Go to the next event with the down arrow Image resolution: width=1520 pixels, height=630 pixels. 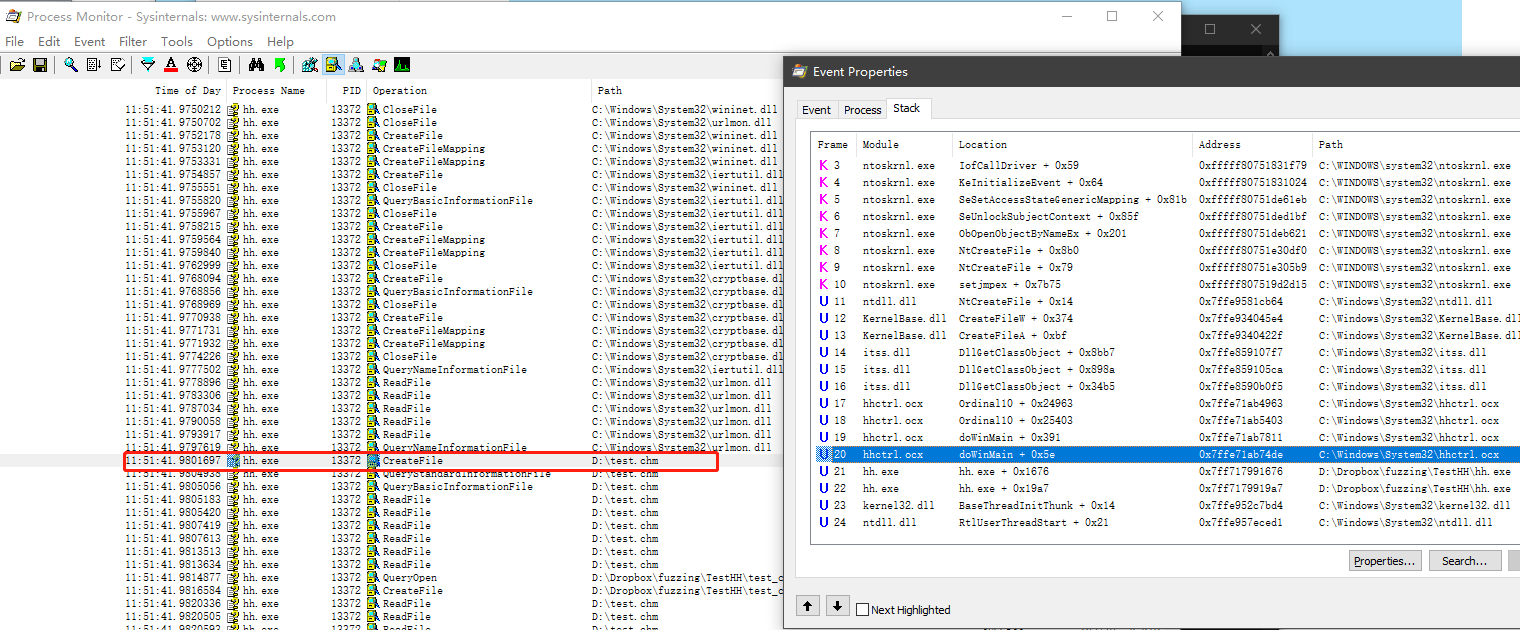pyautogui.click(x=838, y=606)
